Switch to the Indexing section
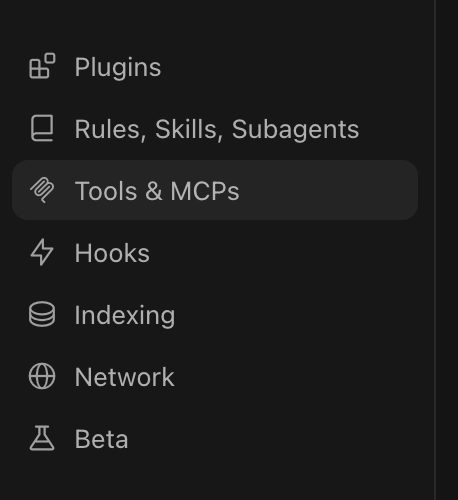 point(125,316)
